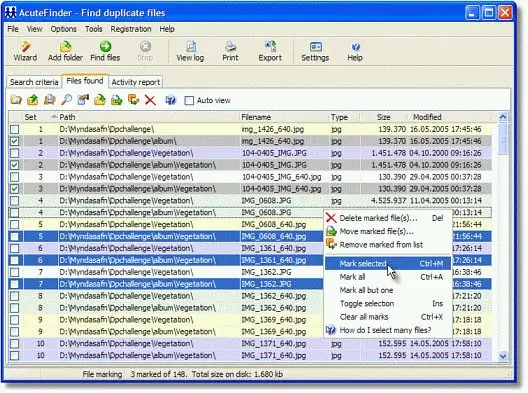The image size is (528, 393).
Task: Click the move files icon before orange boxes
Action: tap(117, 100)
